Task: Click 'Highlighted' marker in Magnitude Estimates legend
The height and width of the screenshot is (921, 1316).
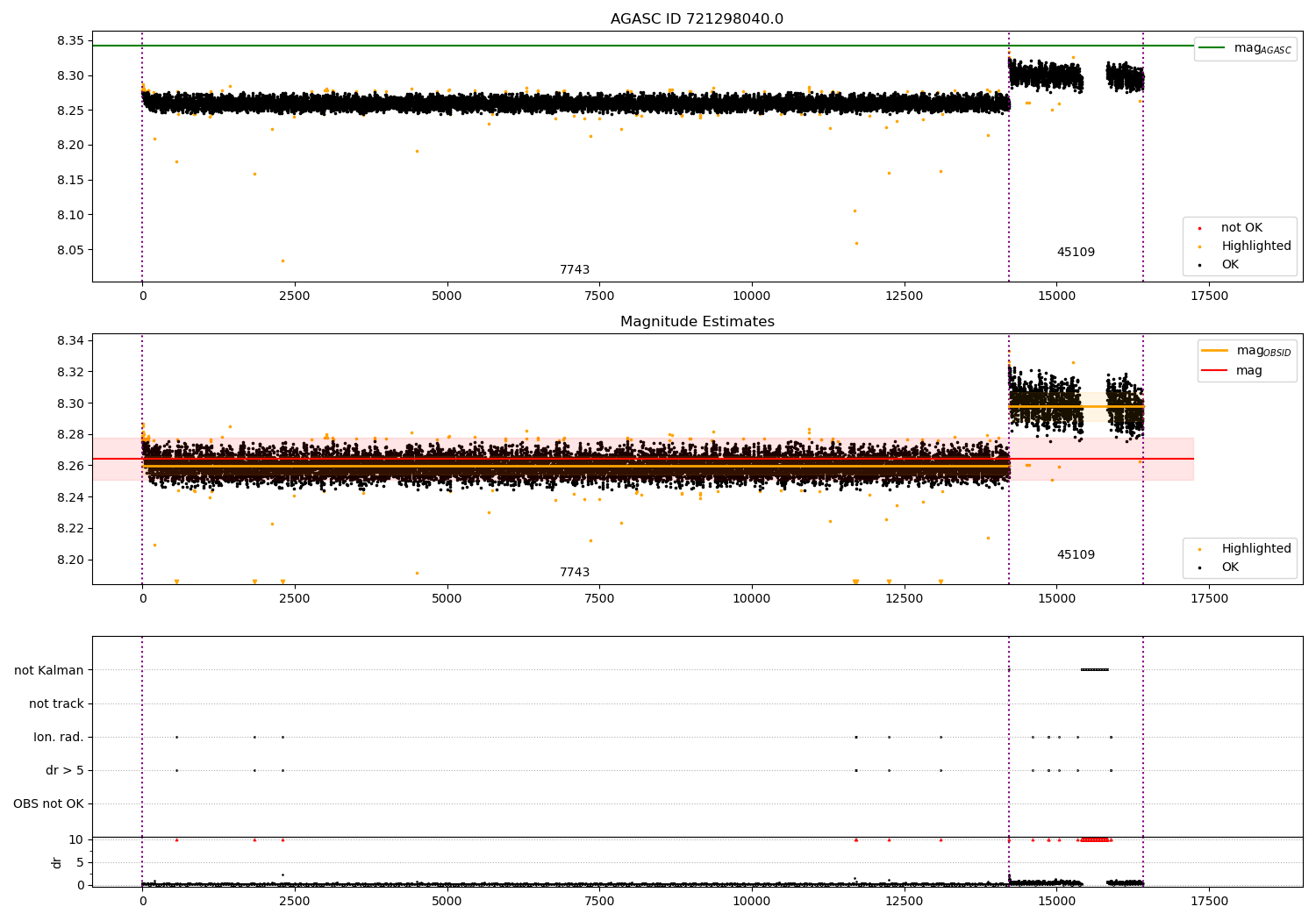Action: tap(1199, 549)
